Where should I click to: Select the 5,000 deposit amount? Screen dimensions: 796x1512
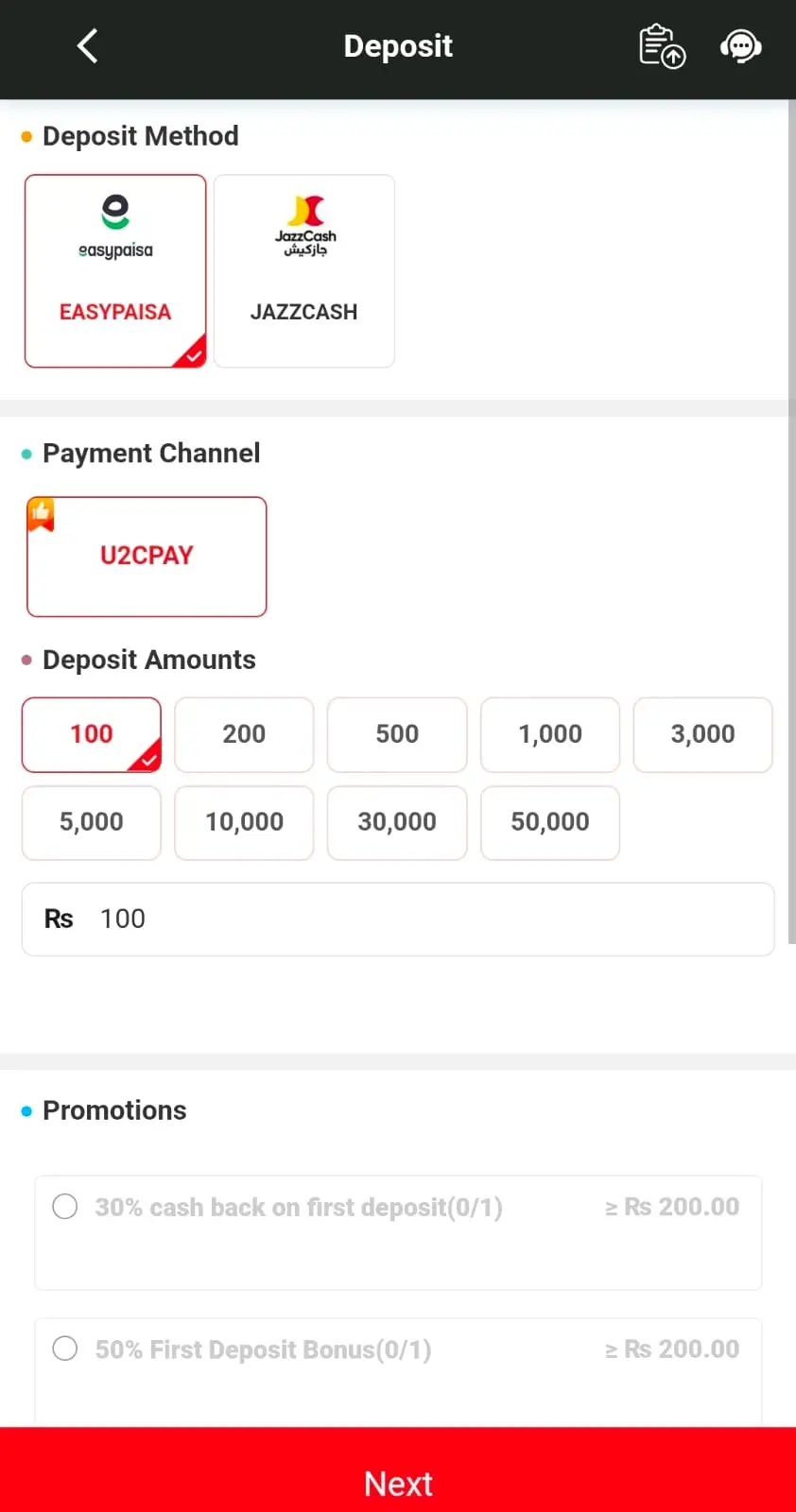(x=92, y=822)
